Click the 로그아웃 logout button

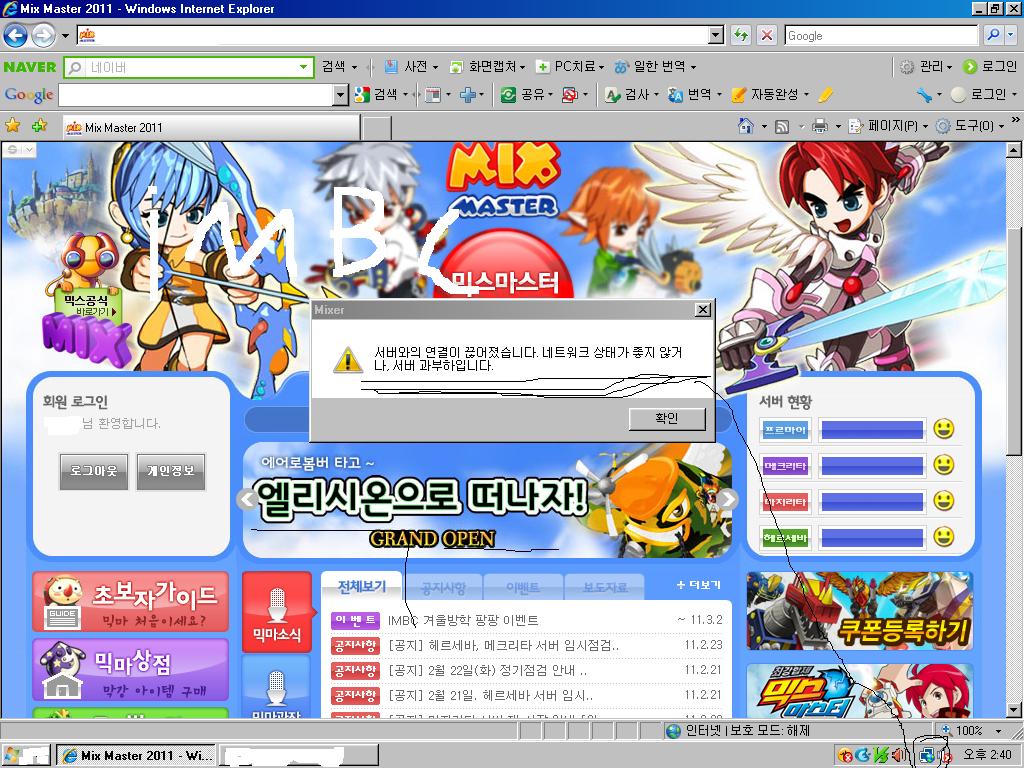coord(93,471)
